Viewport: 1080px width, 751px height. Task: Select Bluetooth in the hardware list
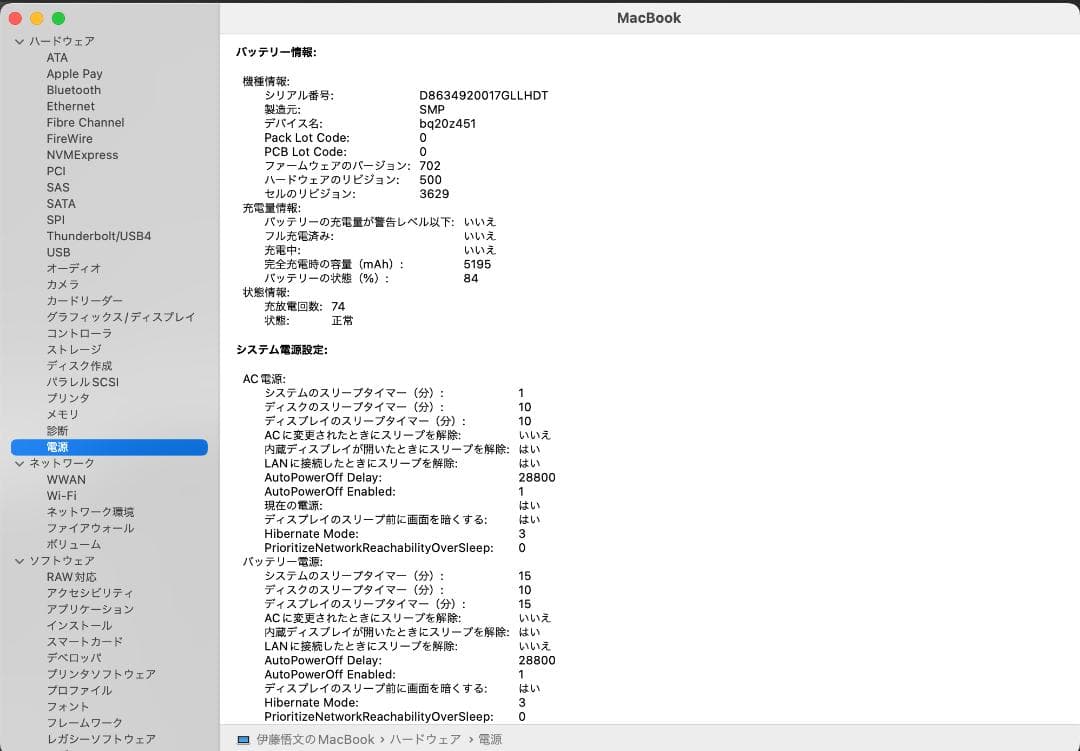[x=73, y=89]
